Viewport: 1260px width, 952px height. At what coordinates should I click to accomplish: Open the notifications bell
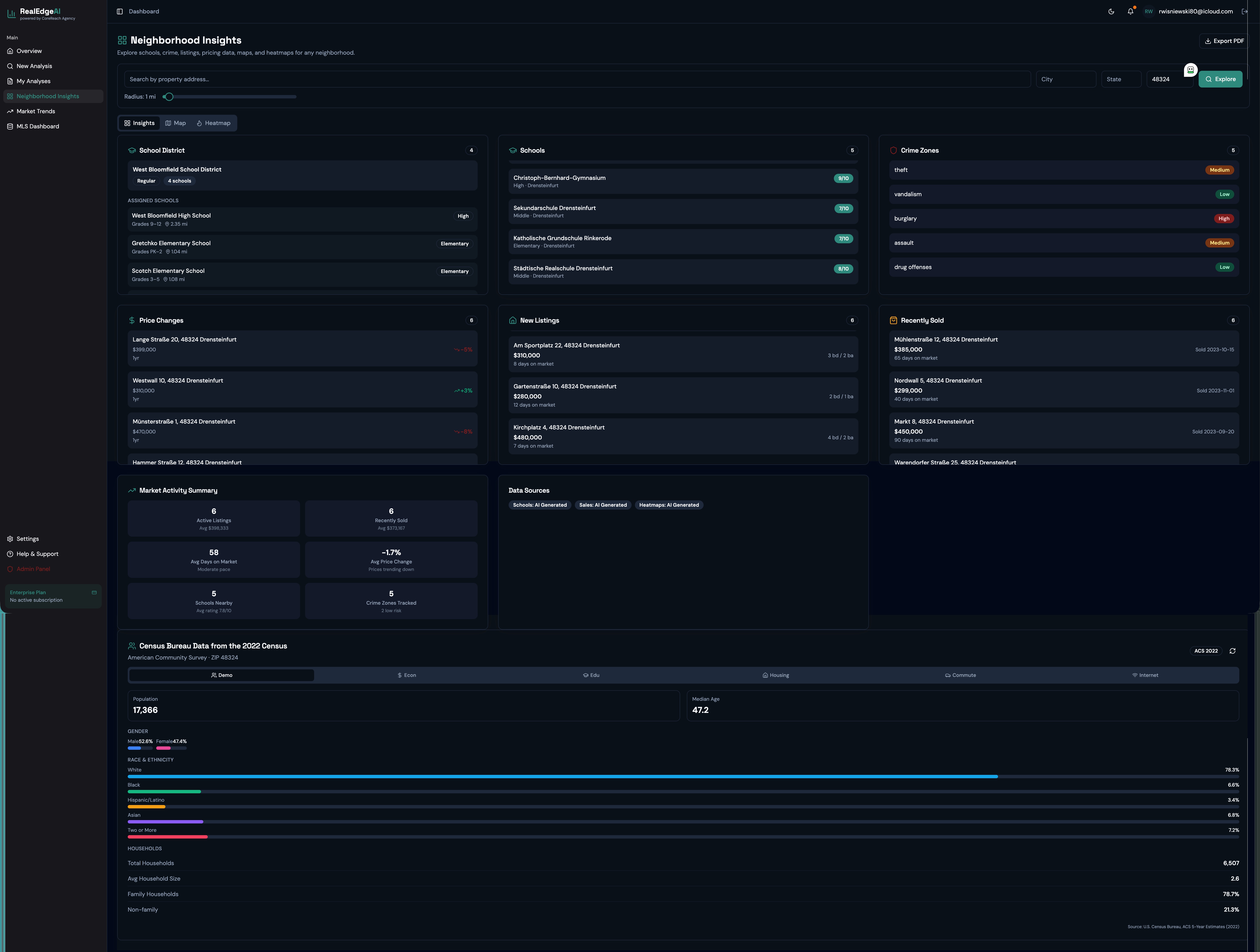(1130, 11)
